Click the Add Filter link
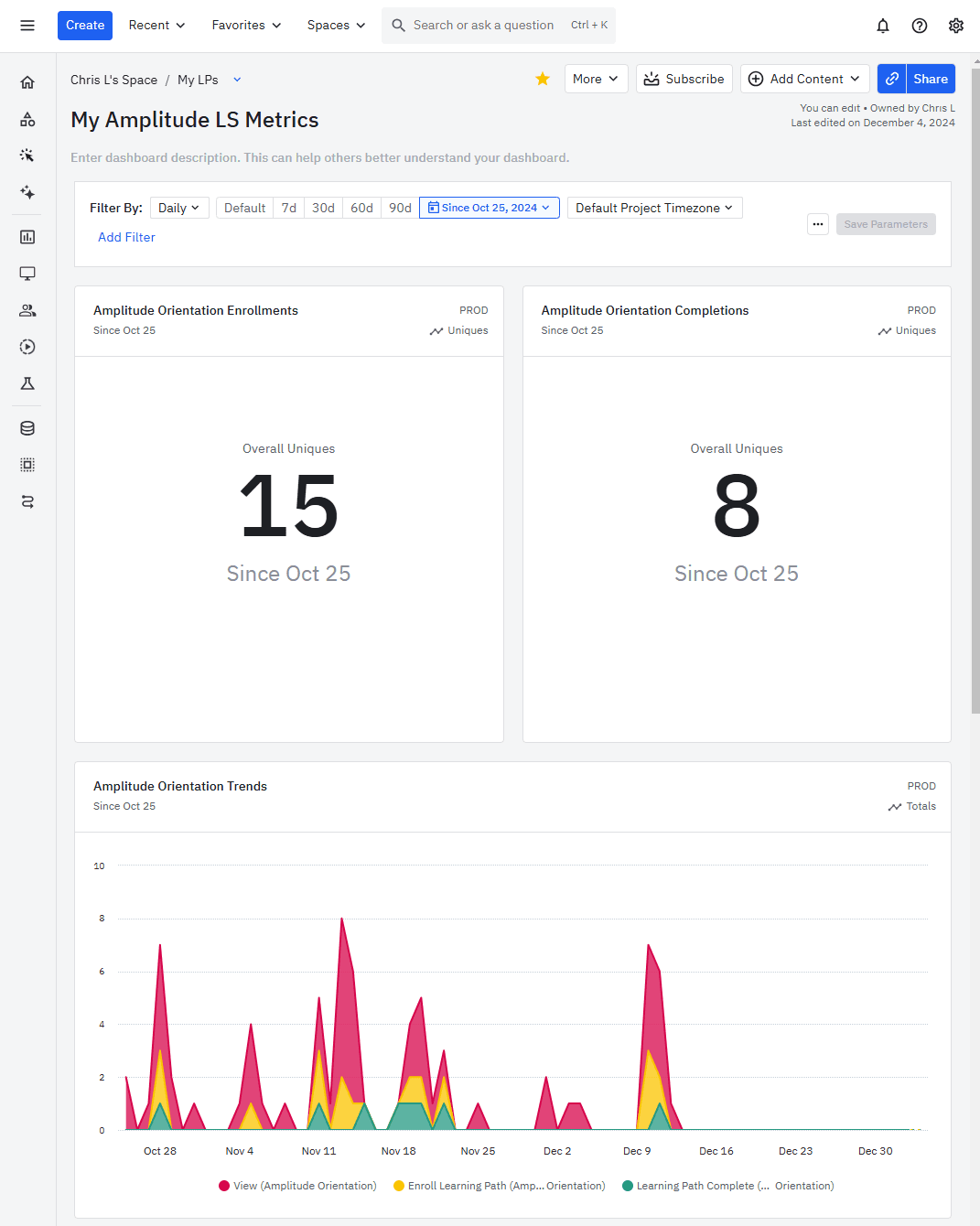Image resolution: width=980 pixels, height=1226 pixels. [126, 237]
